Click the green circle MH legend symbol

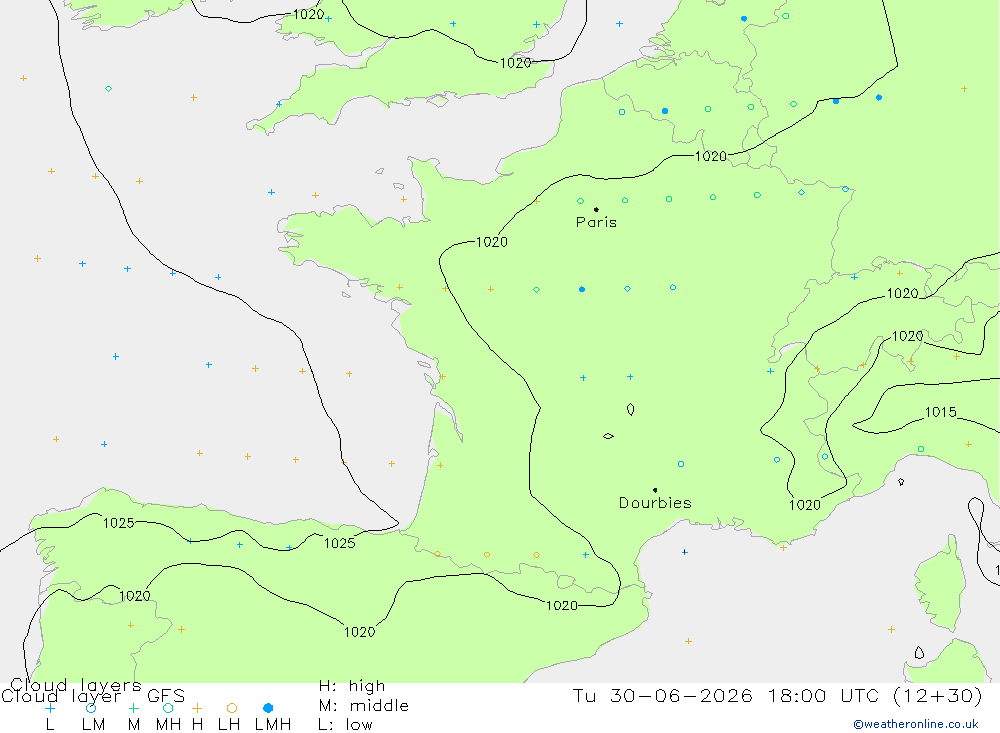point(168,708)
